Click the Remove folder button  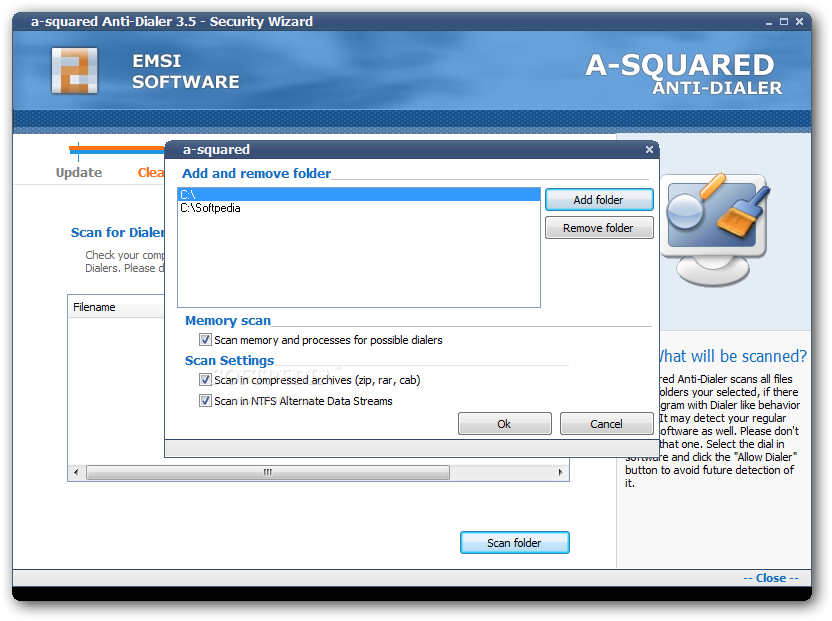click(599, 228)
